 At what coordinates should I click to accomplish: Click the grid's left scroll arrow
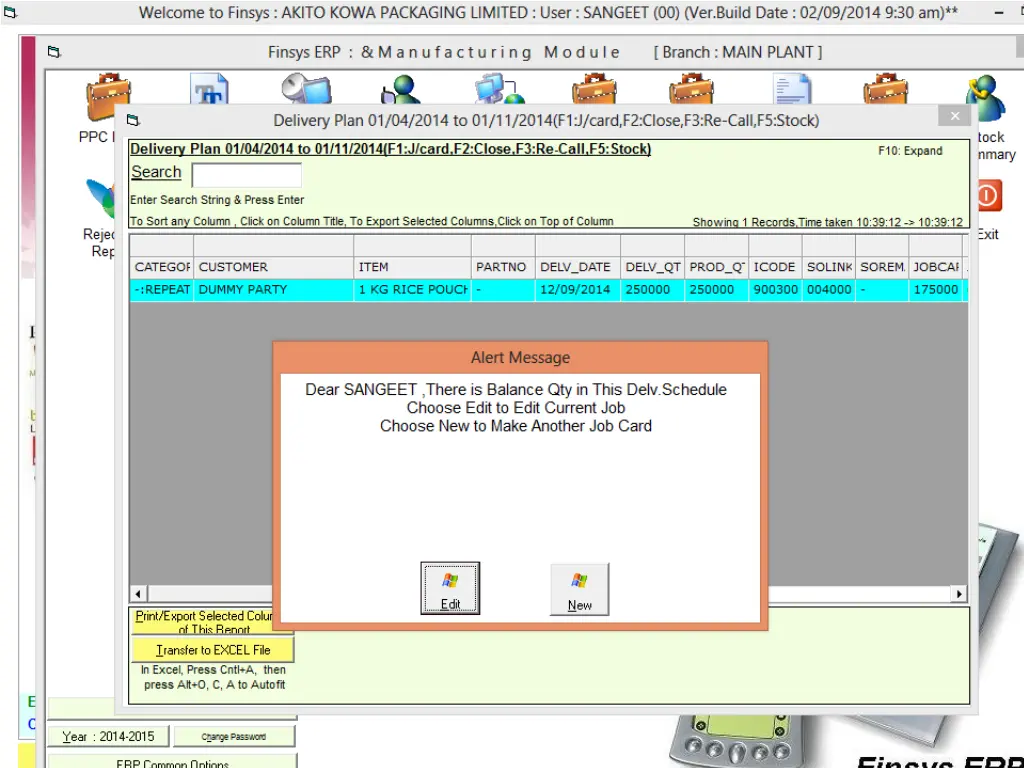(x=138, y=594)
